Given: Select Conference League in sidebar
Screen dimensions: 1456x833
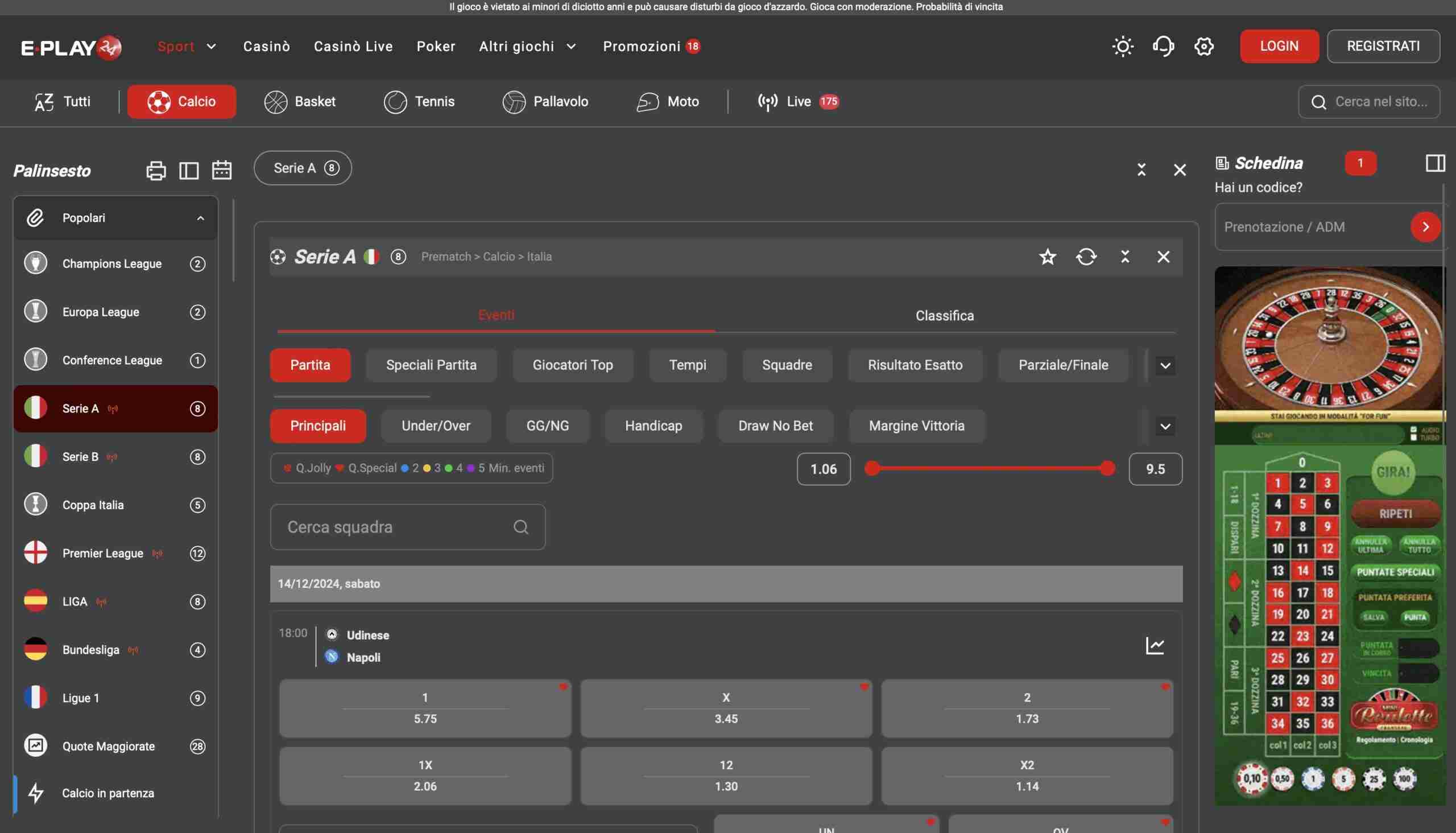Looking at the screenshot, I should coord(115,360).
